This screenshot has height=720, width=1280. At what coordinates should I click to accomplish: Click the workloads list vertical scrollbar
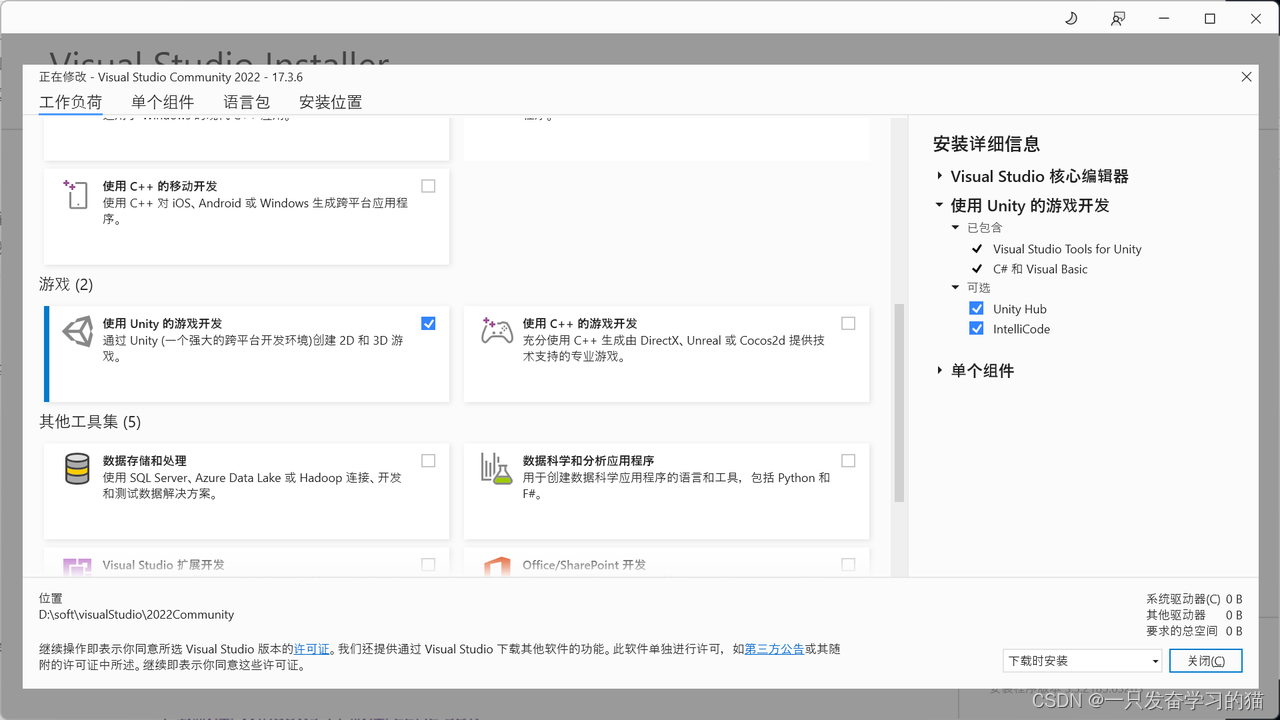pos(899,402)
